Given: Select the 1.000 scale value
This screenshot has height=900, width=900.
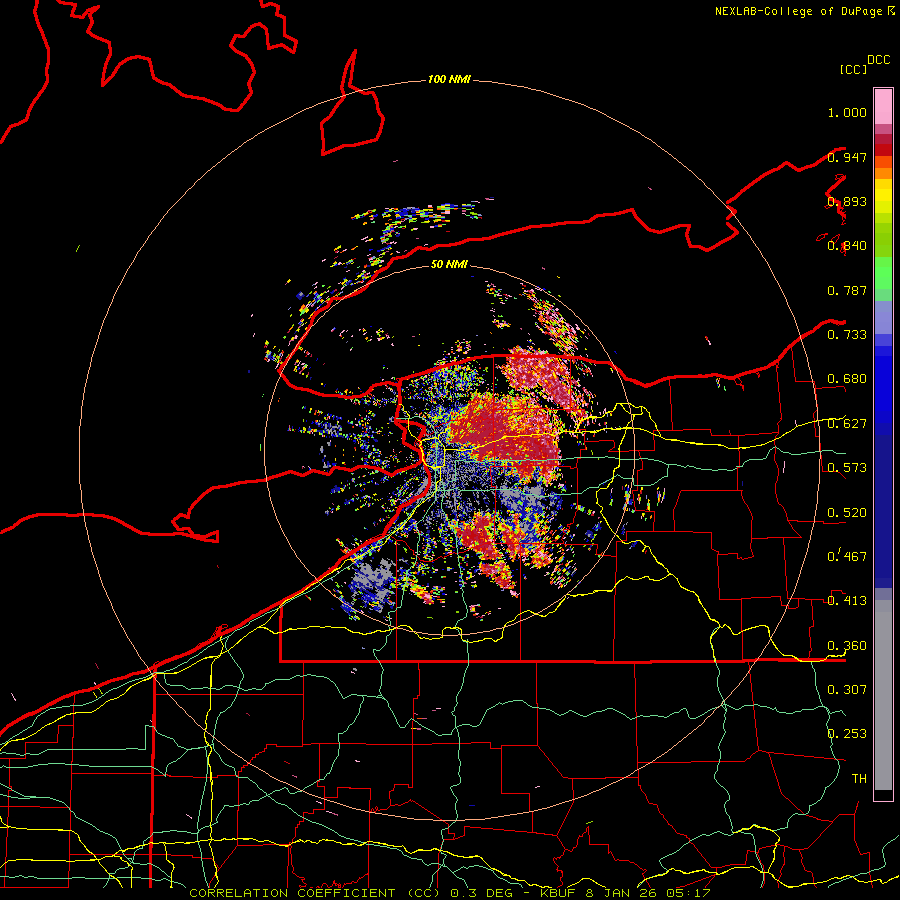Looking at the screenshot, I should pyautogui.click(x=847, y=112).
